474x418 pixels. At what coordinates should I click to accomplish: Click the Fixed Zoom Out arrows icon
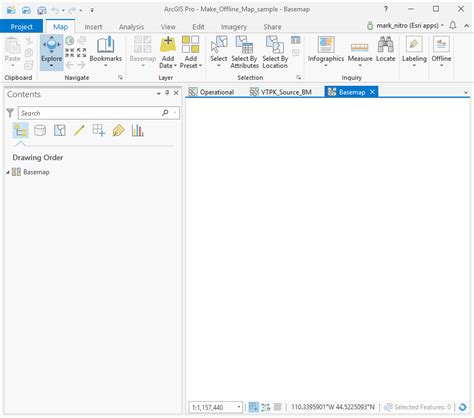82,53
